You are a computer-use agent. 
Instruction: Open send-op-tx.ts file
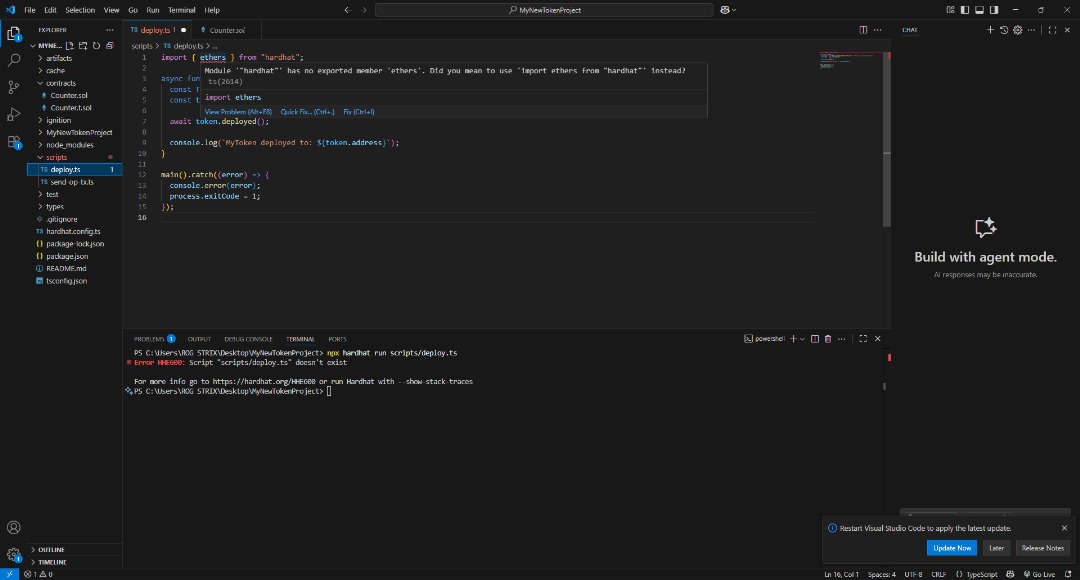point(74,182)
